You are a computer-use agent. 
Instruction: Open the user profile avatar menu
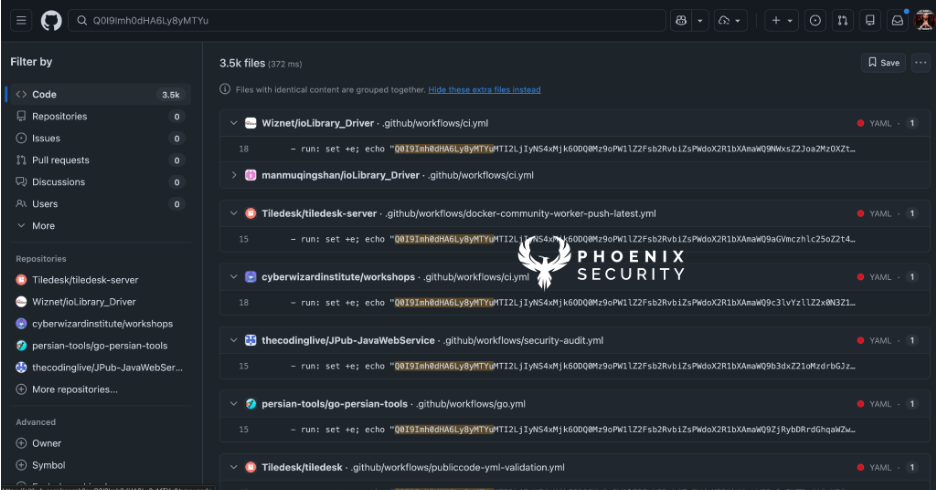tap(925, 20)
